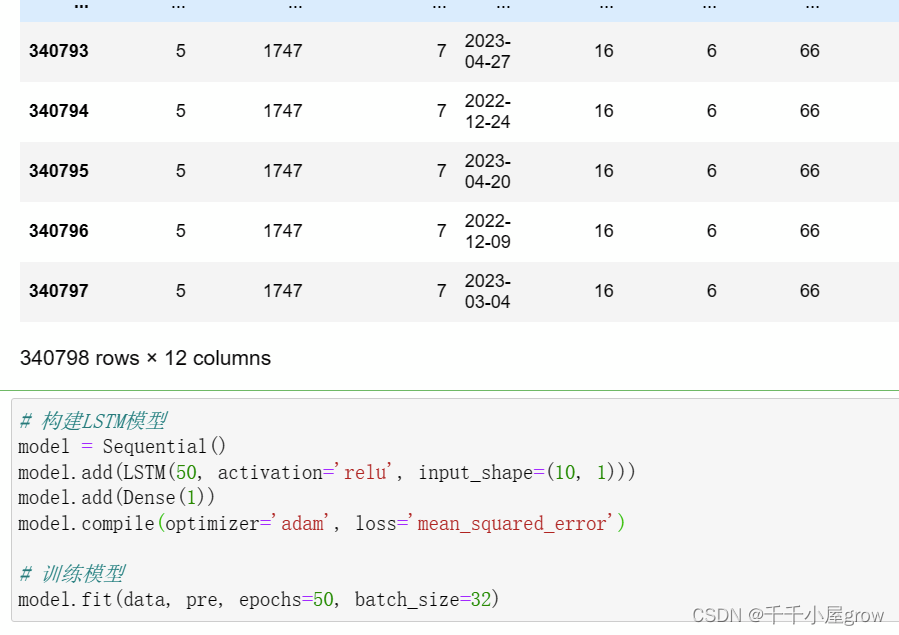Click value 5 in row 340794
Viewport: 899px width, 635px height.
[181, 111]
